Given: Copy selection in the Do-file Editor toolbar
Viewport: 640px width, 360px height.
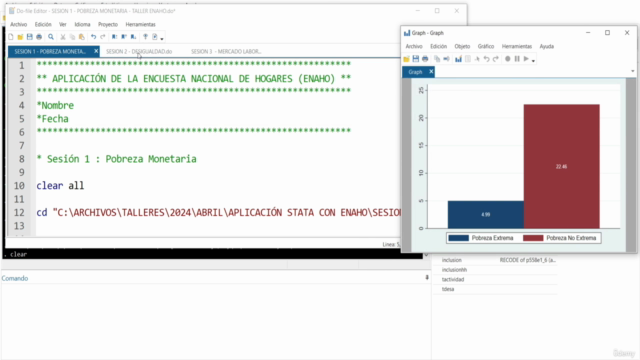Looking at the screenshot, I should tap(72, 37).
